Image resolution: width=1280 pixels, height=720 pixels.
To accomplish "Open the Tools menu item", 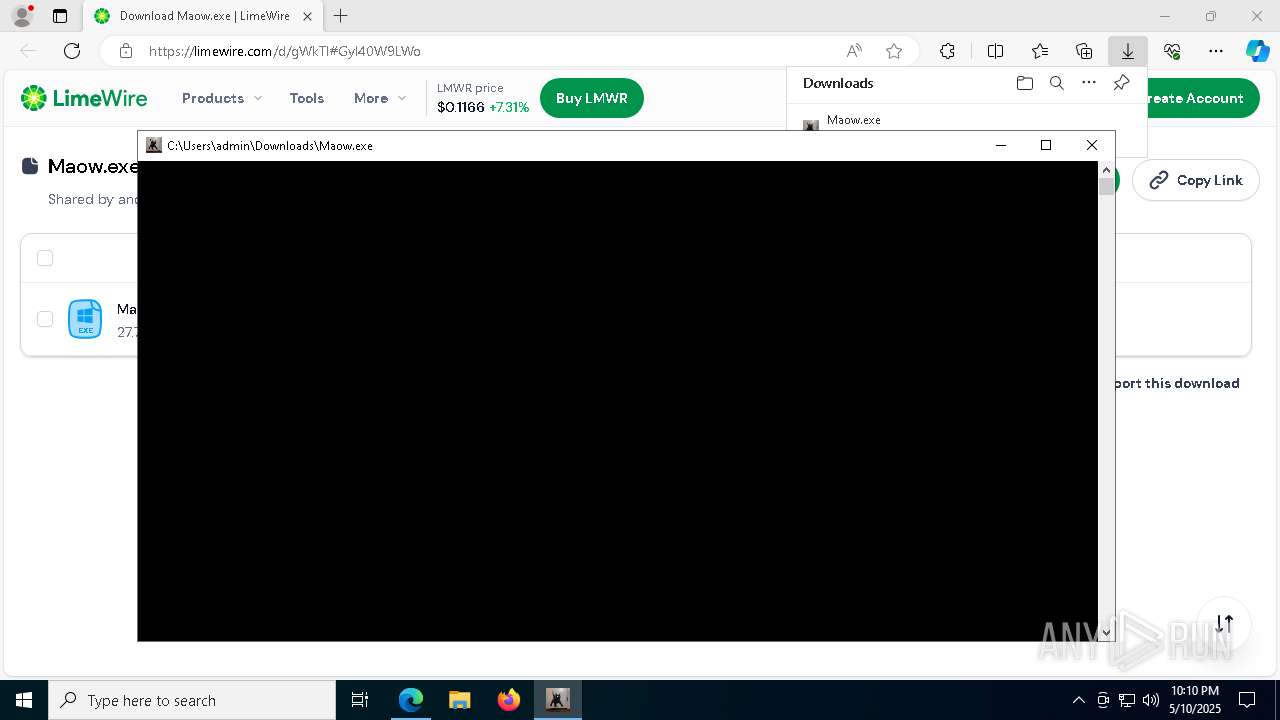I will pos(306,98).
